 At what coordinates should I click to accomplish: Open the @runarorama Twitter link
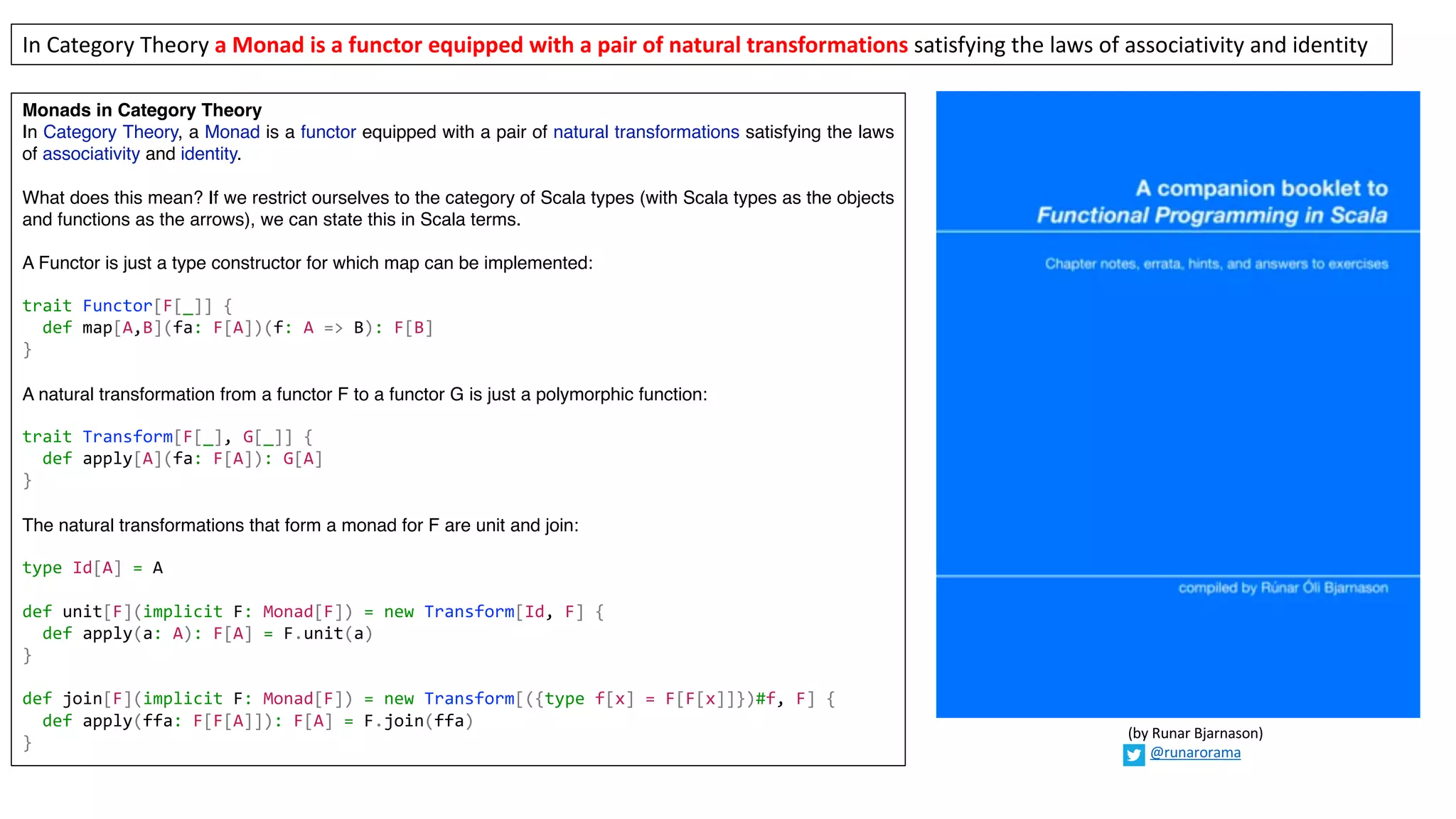tap(1195, 752)
